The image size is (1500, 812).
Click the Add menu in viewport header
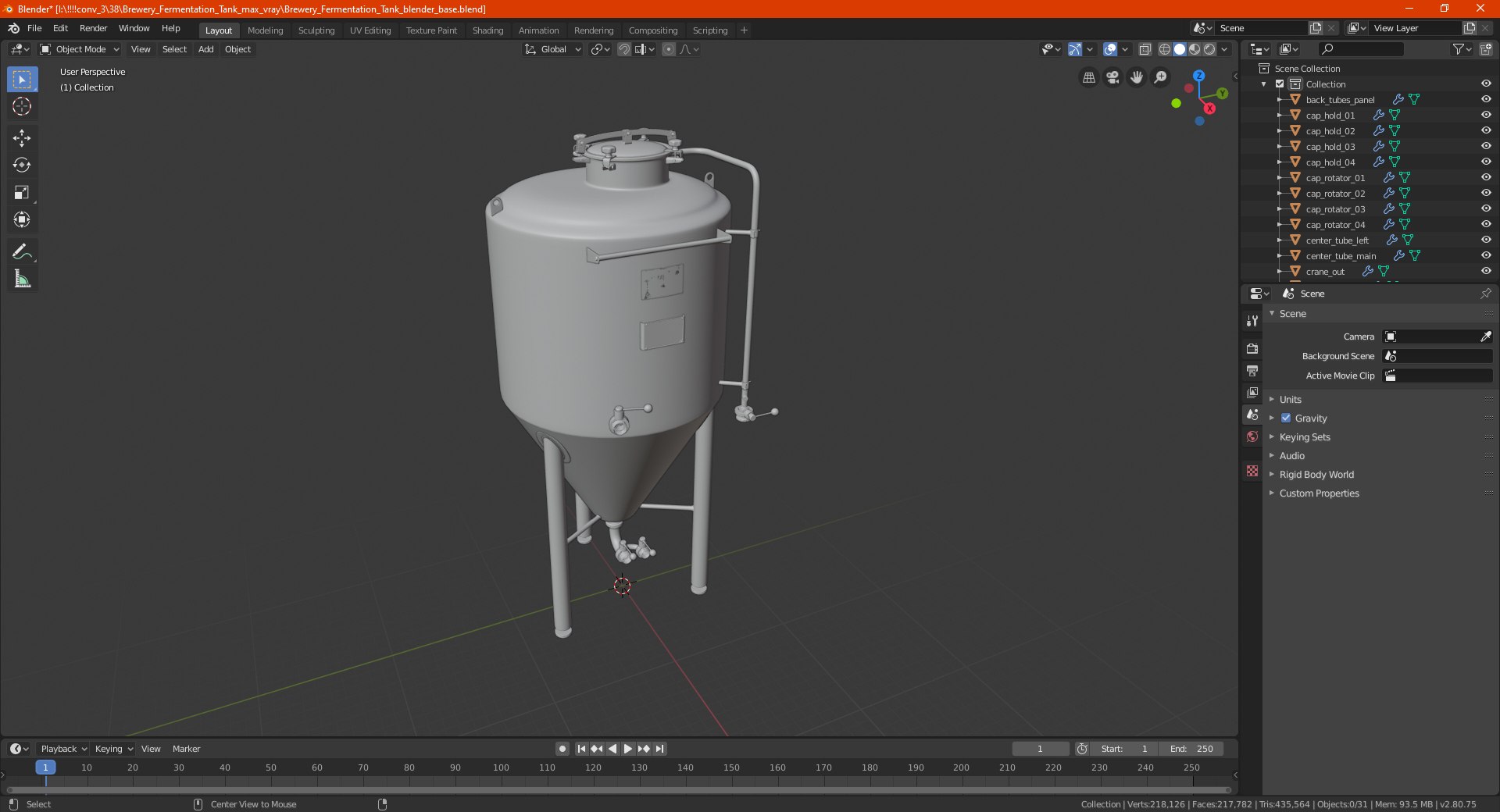(206, 49)
